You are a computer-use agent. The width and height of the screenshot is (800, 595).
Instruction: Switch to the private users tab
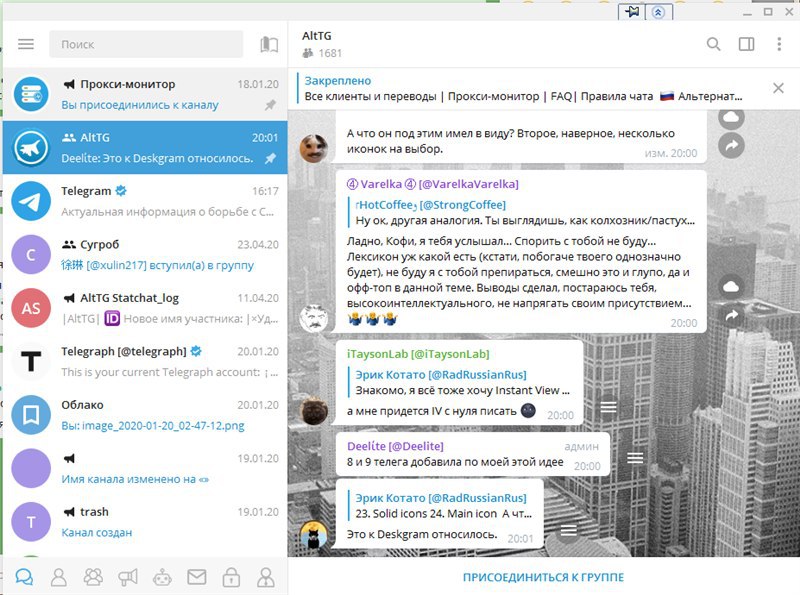tap(59, 577)
